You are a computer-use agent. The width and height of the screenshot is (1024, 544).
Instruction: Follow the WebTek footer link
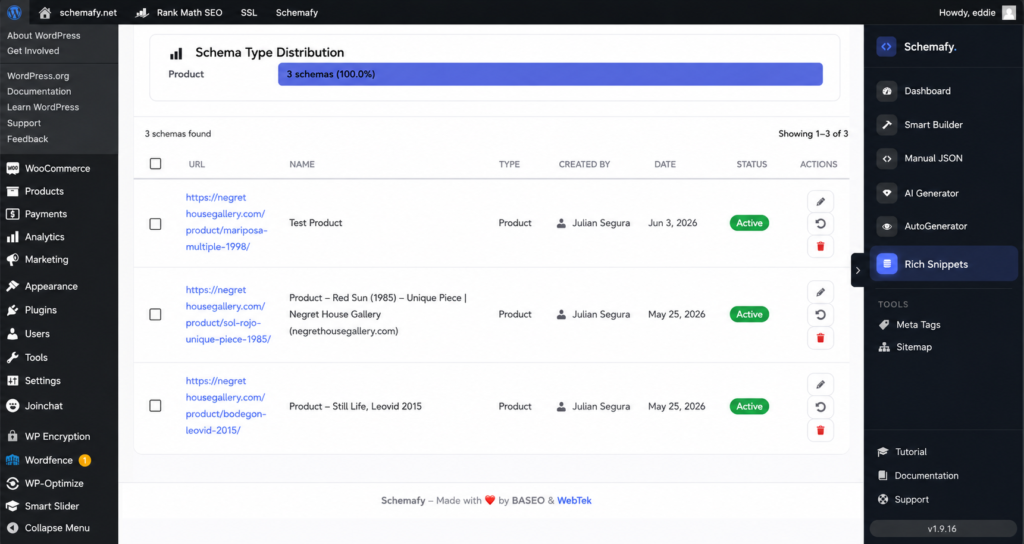pyautogui.click(x=574, y=501)
